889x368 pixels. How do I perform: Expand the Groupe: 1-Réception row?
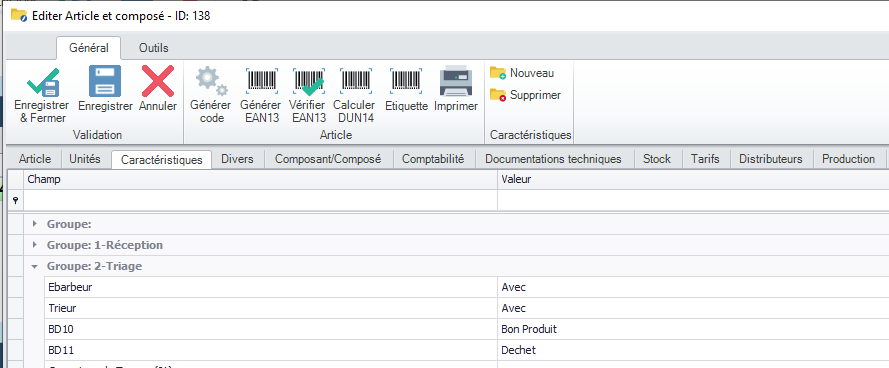point(35,245)
